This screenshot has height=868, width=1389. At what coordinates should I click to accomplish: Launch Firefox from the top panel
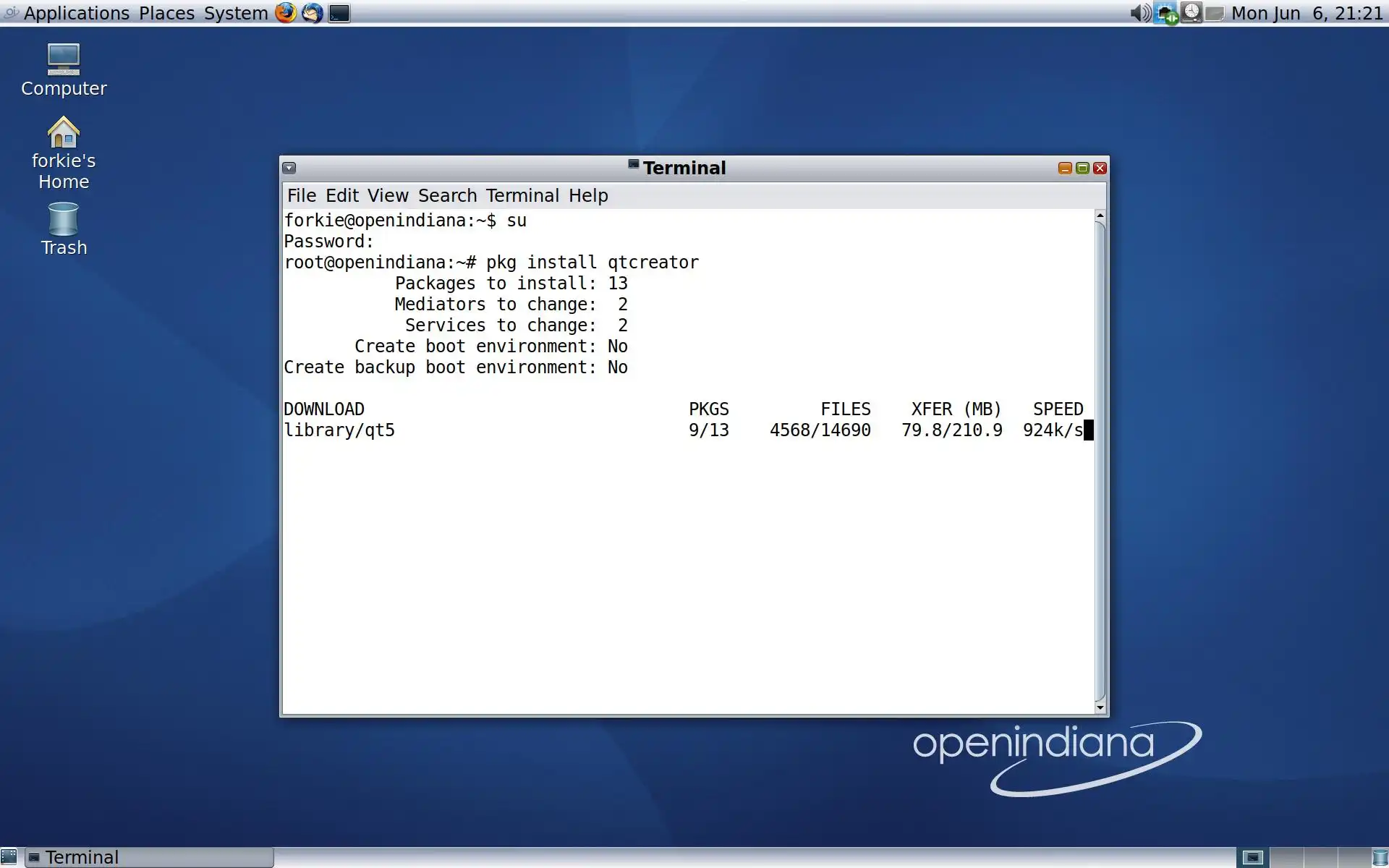286,13
